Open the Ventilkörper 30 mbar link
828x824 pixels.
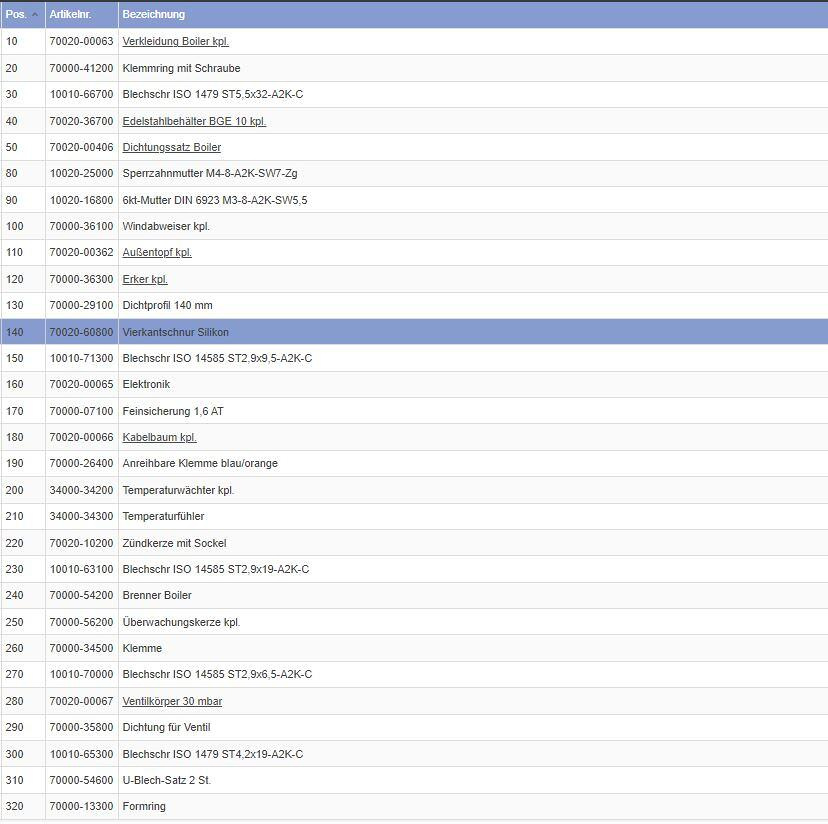coord(172,701)
